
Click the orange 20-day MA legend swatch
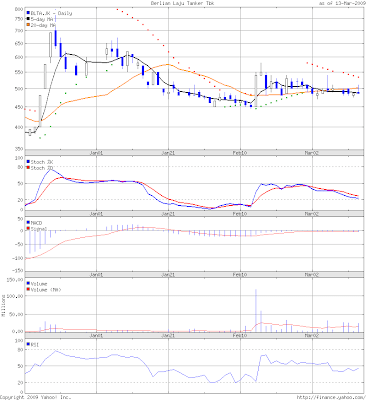click(x=28, y=25)
